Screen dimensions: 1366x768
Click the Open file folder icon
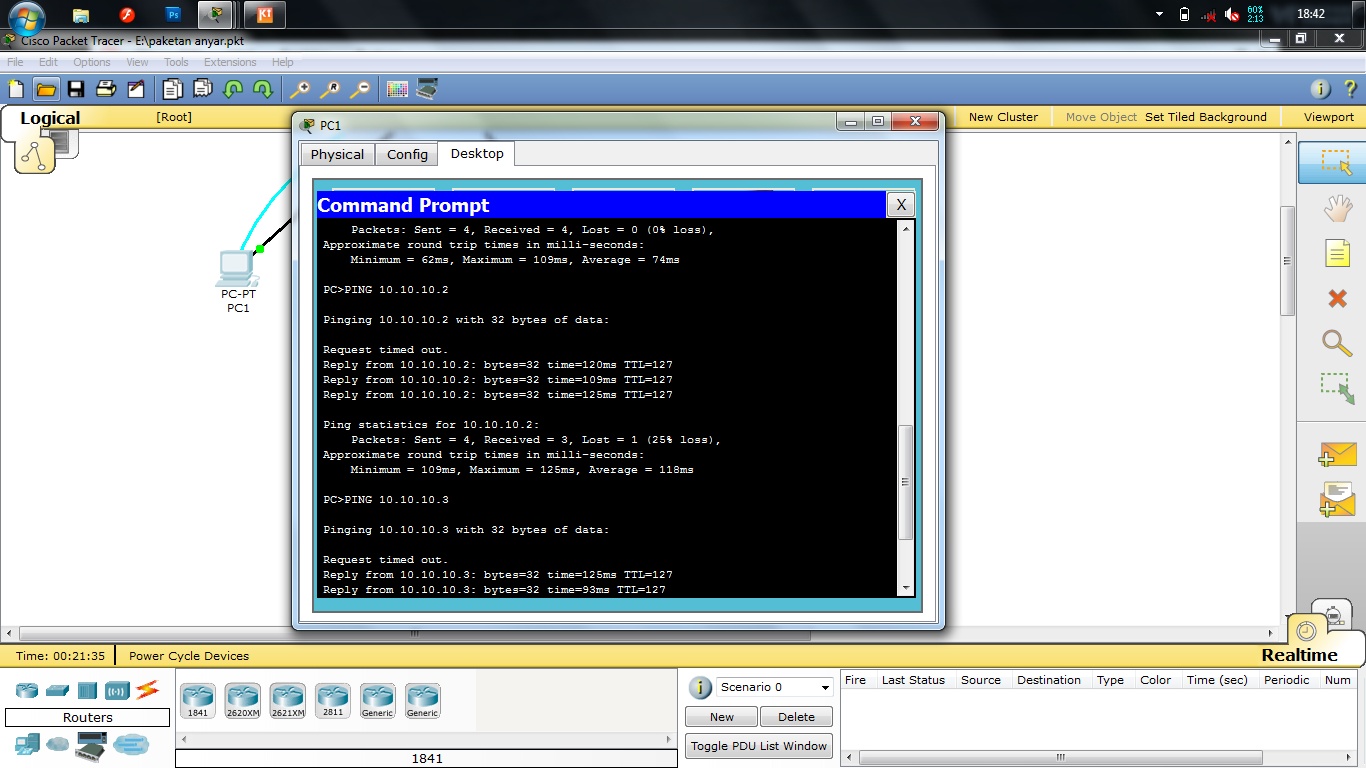click(46, 89)
